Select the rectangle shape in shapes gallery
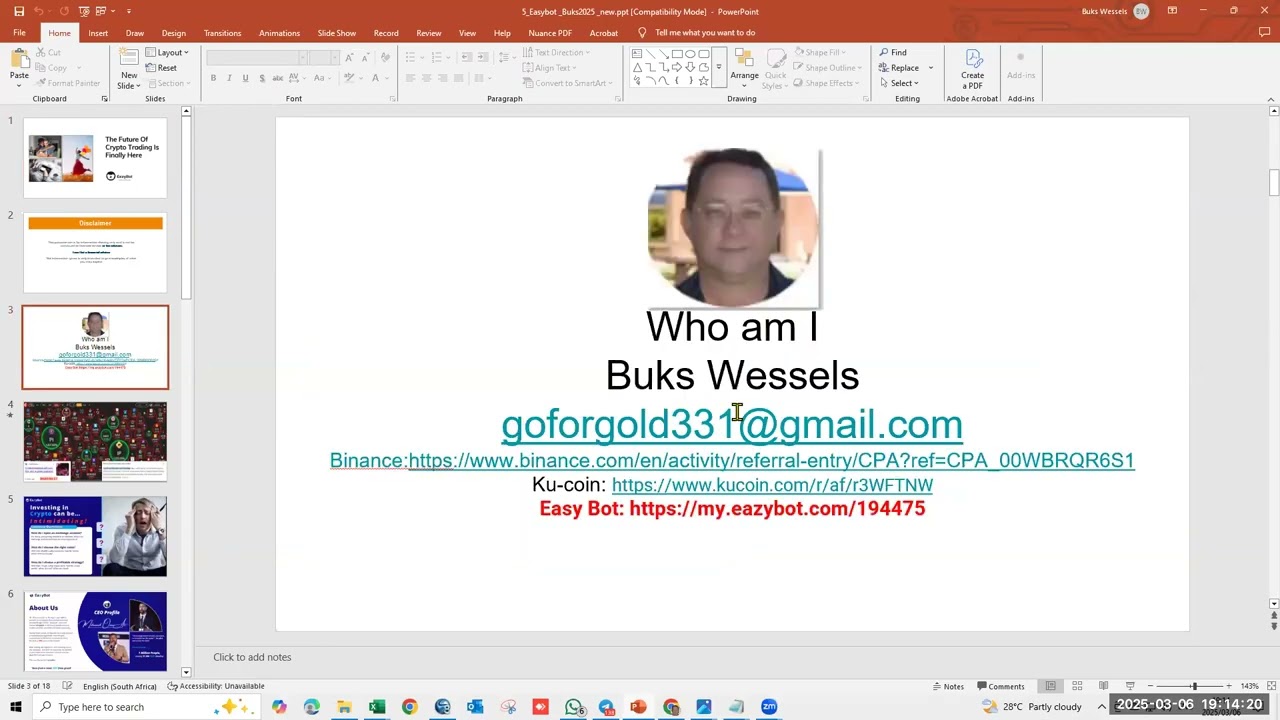The height and width of the screenshot is (720, 1280). point(677,54)
